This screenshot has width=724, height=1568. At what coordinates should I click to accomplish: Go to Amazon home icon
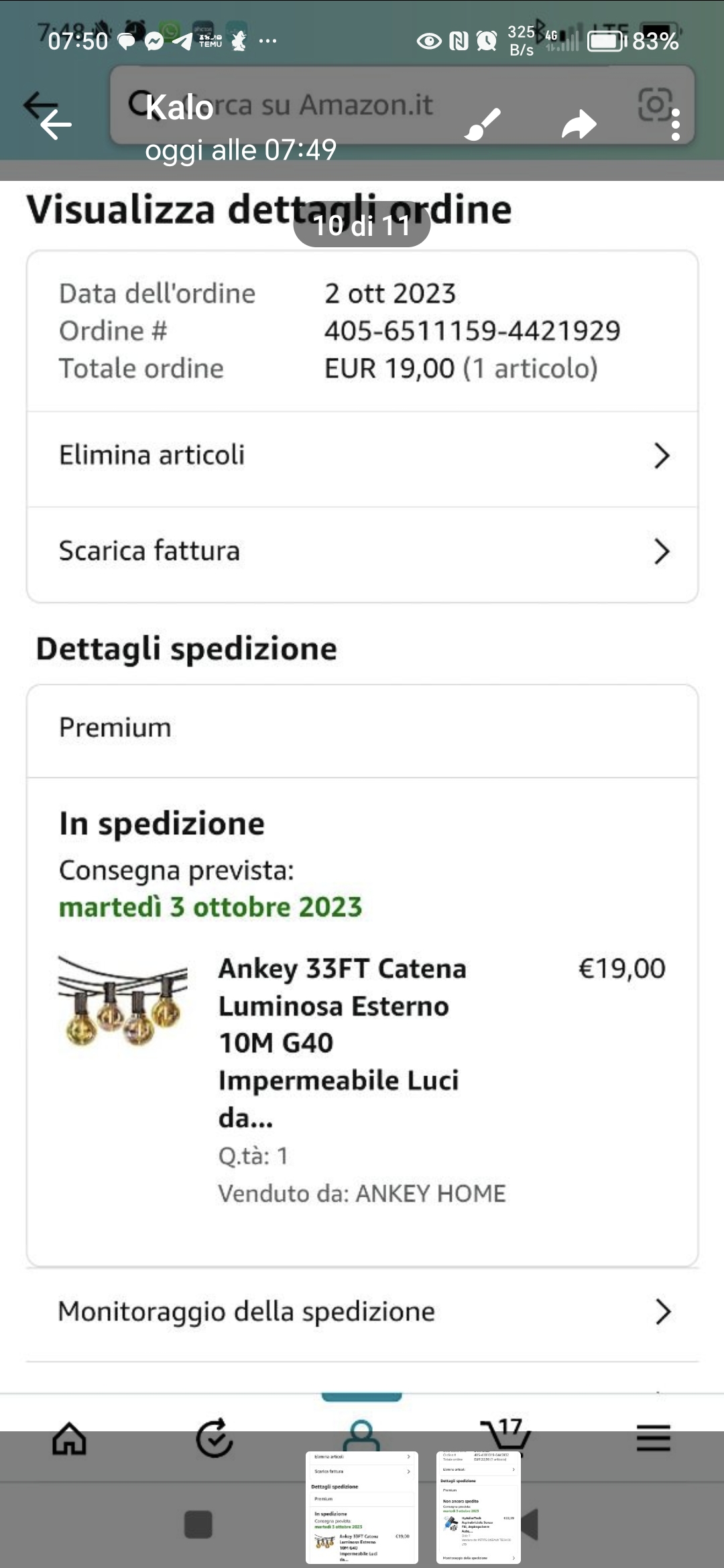click(x=70, y=1439)
